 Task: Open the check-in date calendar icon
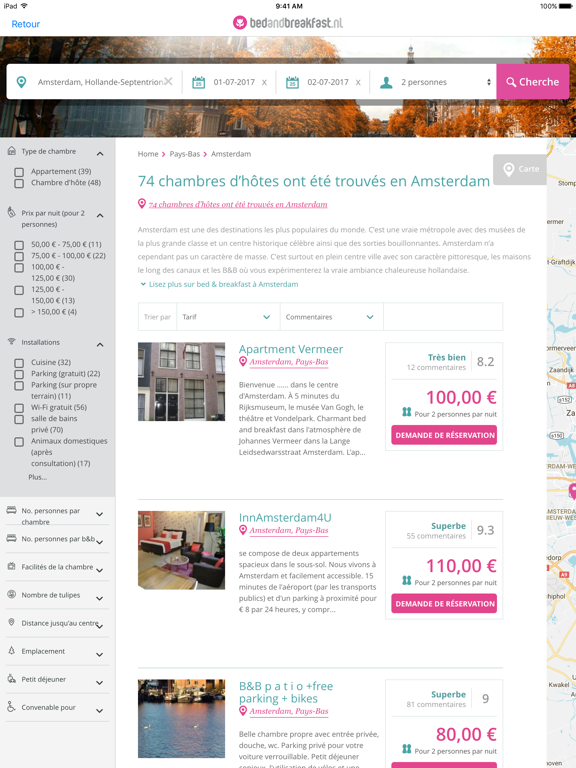click(x=198, y=82)
